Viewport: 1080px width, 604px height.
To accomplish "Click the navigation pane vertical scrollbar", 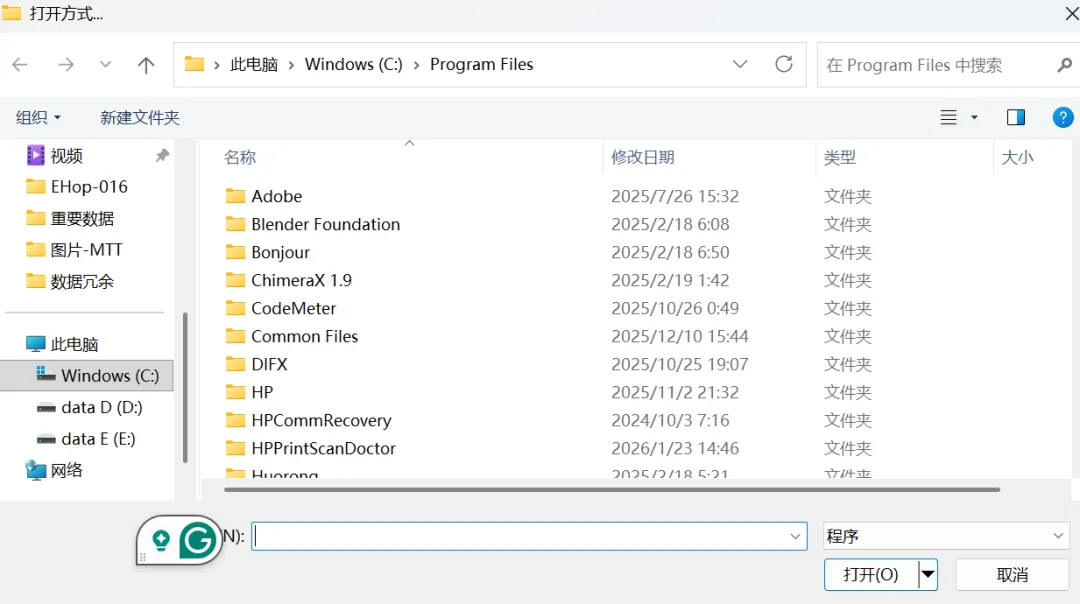I will tap(185, 388).
